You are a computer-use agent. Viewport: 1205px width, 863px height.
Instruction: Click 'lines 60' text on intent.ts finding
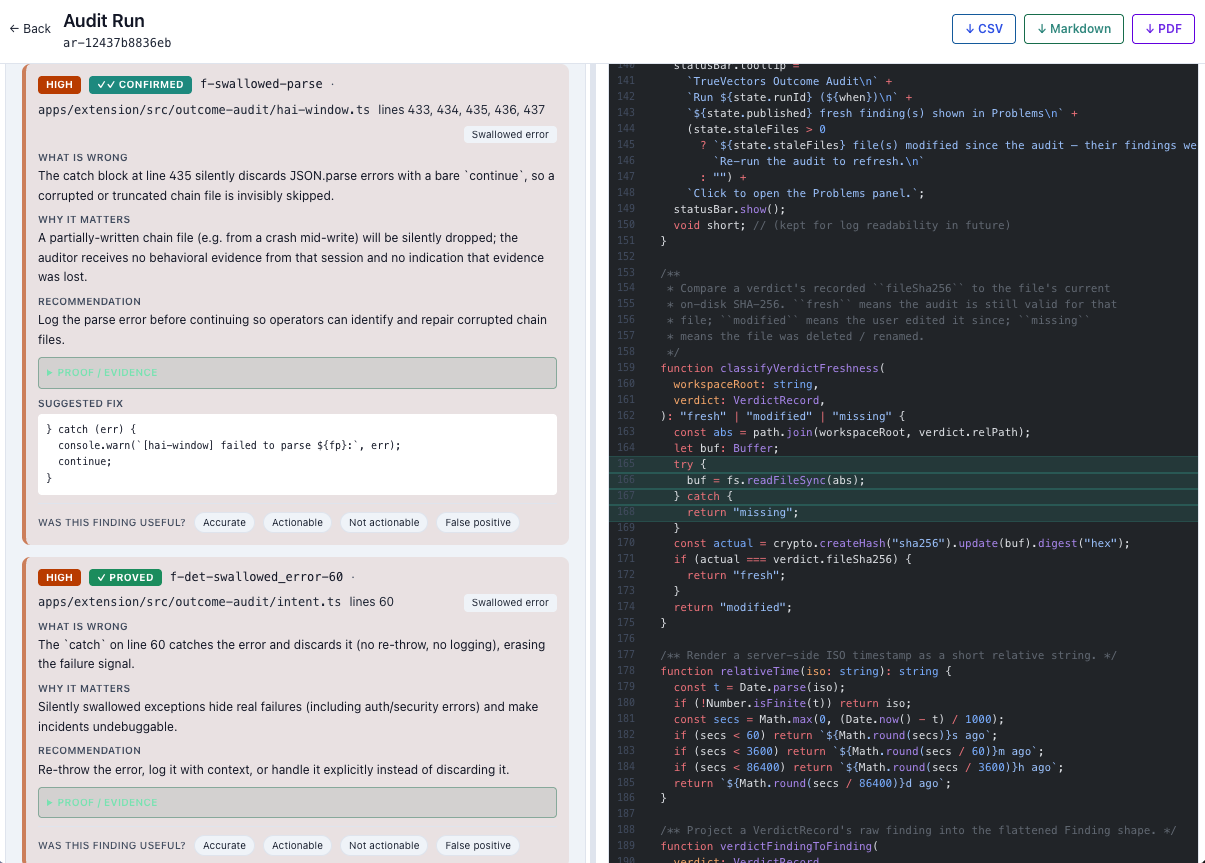click(371, 602)
